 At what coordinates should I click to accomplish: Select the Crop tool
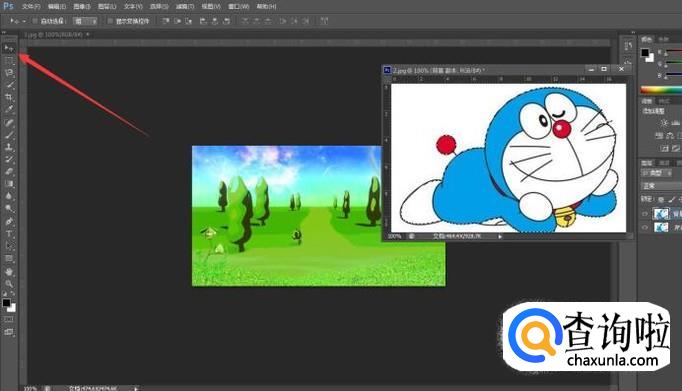[x=9, y=97]
